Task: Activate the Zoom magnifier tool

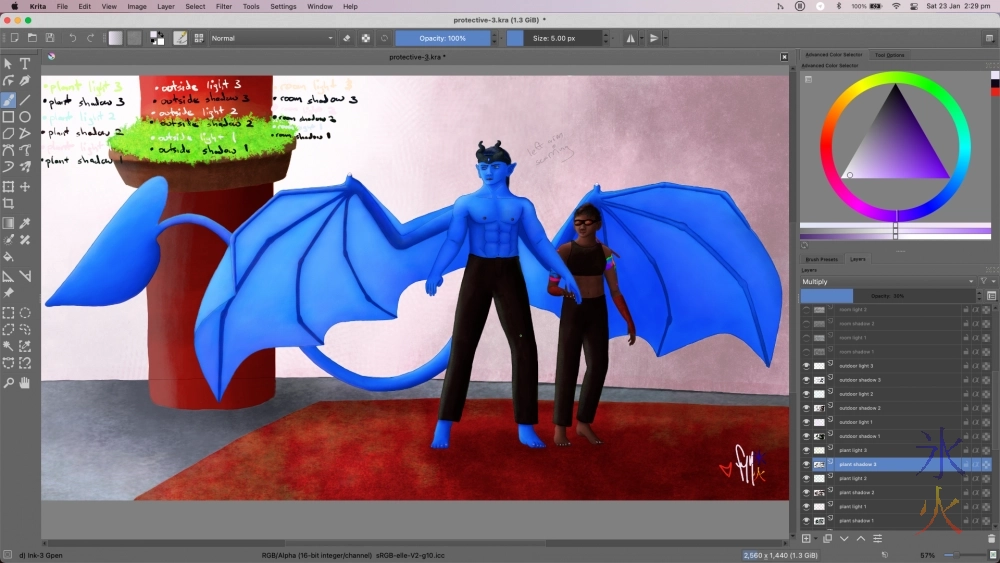Action: point(8,383)
